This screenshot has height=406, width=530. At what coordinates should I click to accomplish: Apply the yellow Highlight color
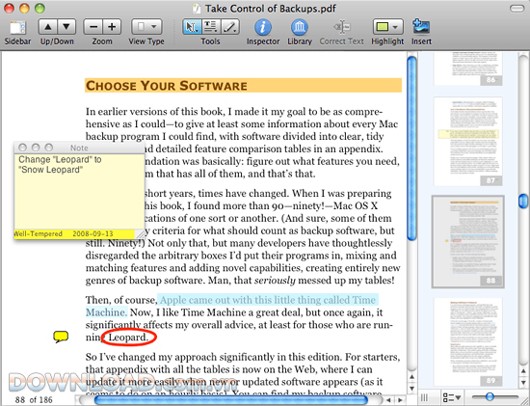pyautogui.click(x=382, y=27)
